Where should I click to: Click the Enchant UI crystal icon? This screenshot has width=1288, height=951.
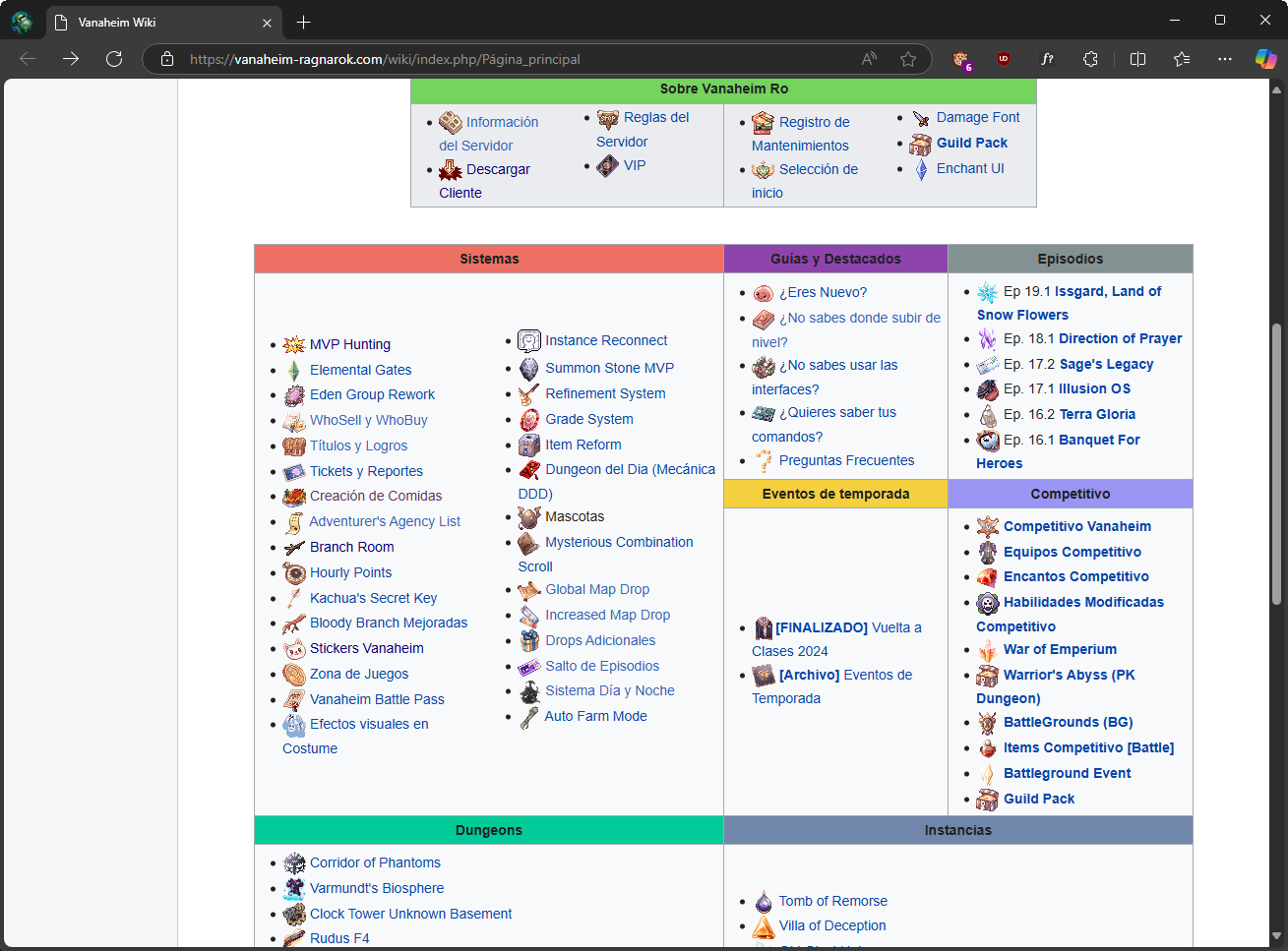[921, 169]
